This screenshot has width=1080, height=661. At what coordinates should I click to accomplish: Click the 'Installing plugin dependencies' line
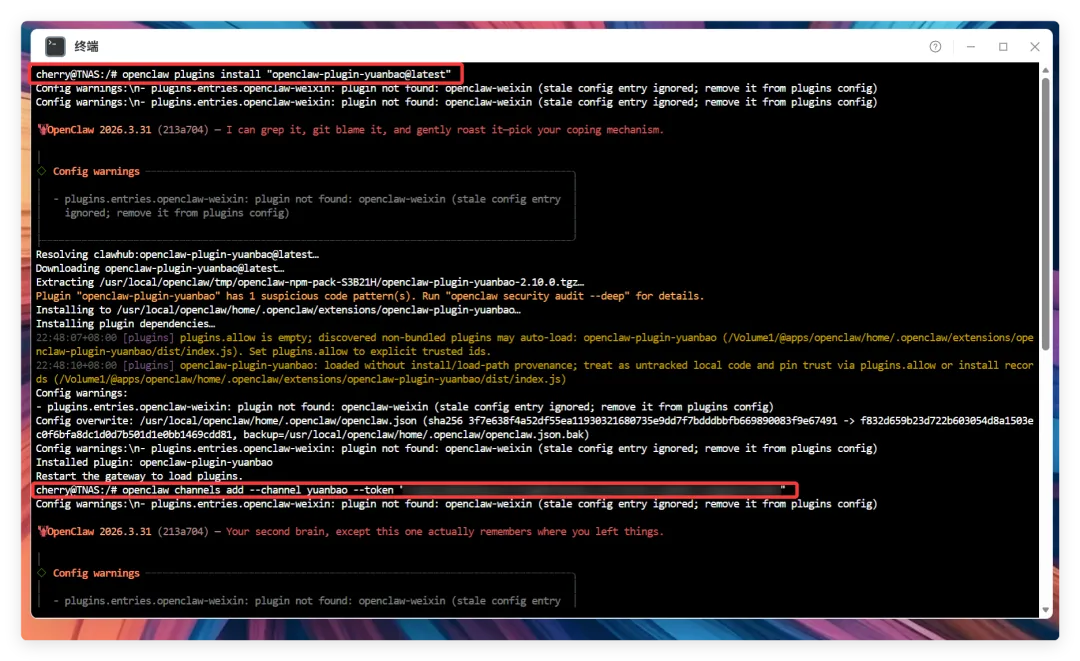[x=125, y=324]
